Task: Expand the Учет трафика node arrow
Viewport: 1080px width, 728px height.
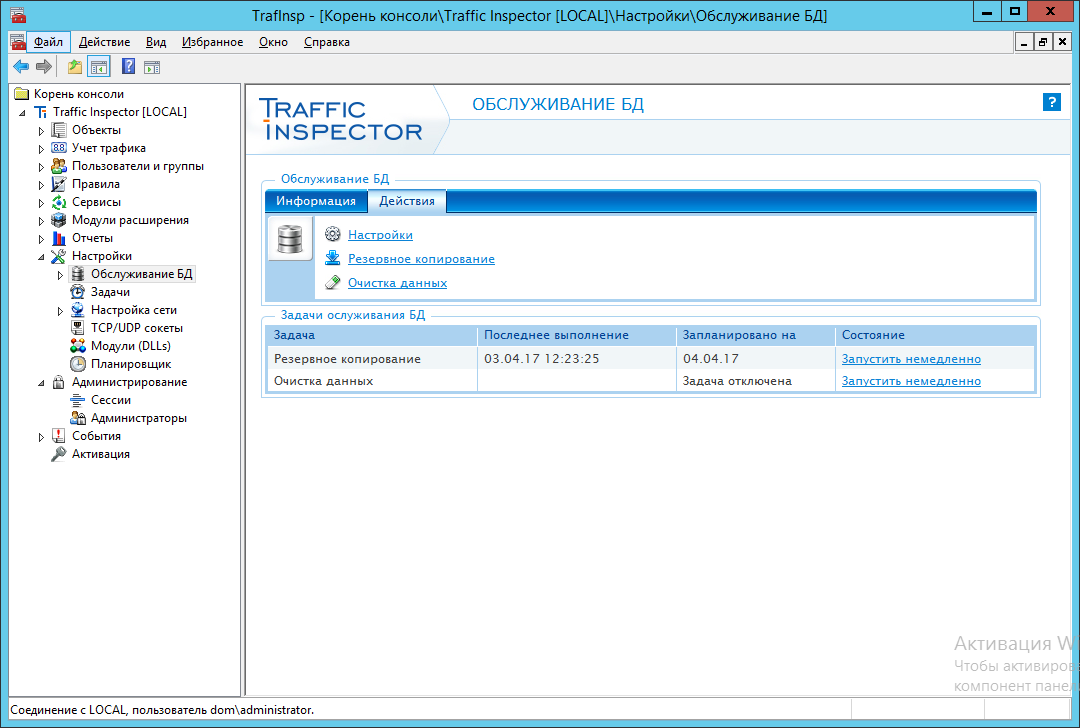Action: coord(41,149)
